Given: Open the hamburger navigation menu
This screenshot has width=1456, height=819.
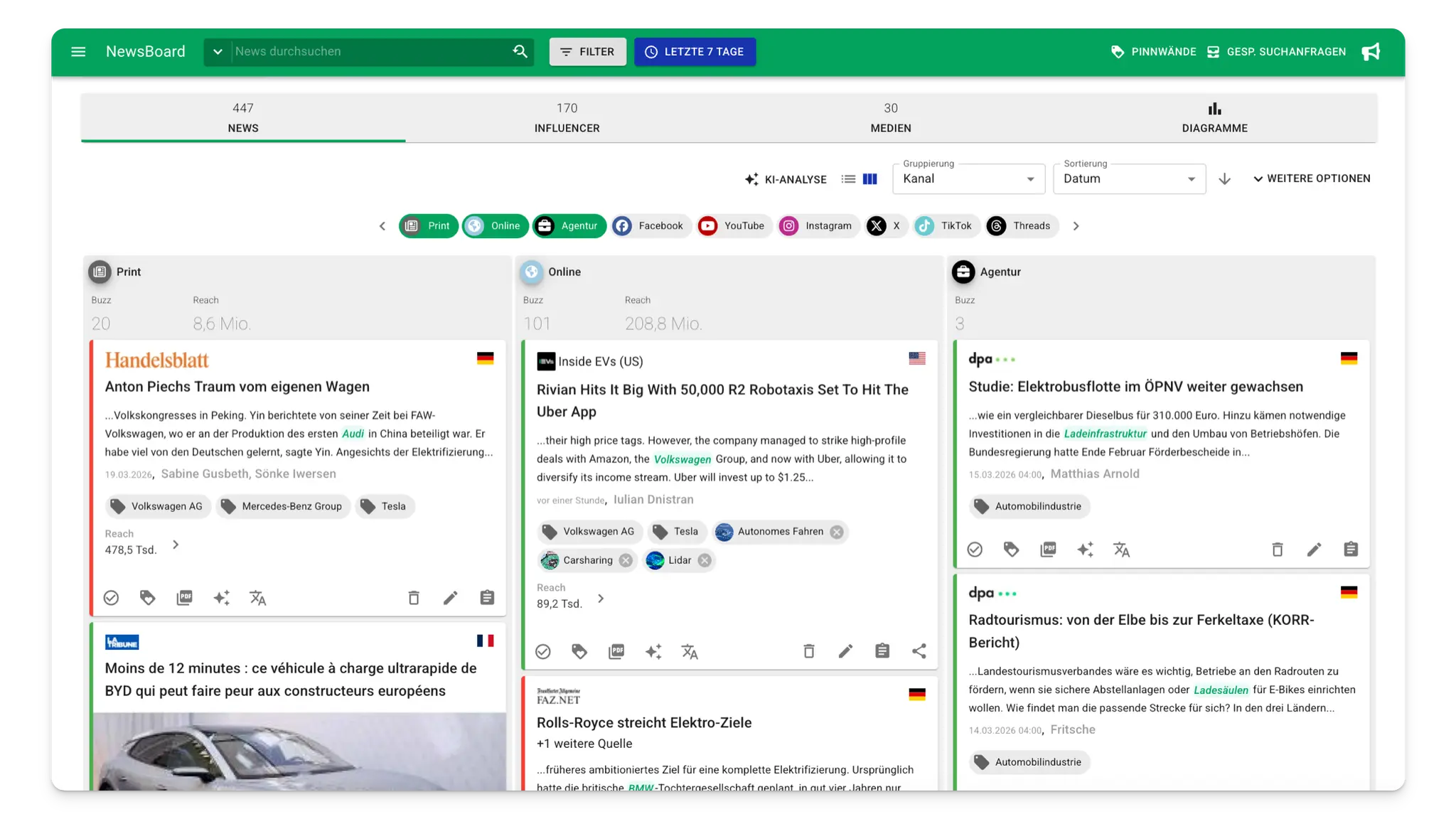Looking at the screenshot, I should [78, 51].
